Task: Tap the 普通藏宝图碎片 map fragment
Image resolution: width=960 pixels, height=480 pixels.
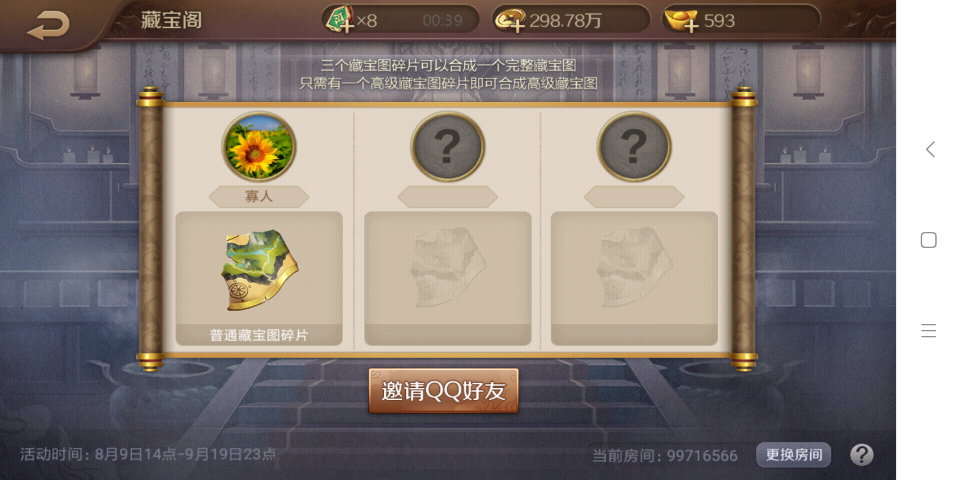Action: click(x=259, y=279)
